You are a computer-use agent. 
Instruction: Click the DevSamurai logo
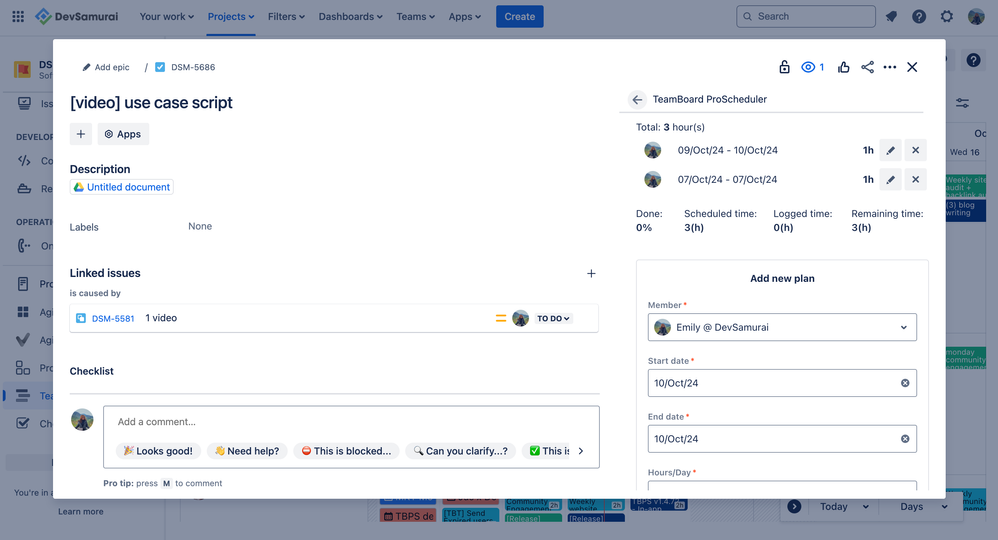pyautogui.click(x=76, y=17)
